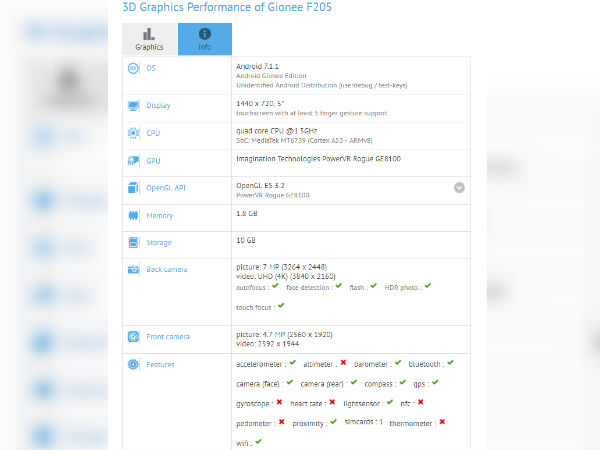The image size is (600, 450).
Task: Click the touch focus check mark
Action: [x=281, y=305]
